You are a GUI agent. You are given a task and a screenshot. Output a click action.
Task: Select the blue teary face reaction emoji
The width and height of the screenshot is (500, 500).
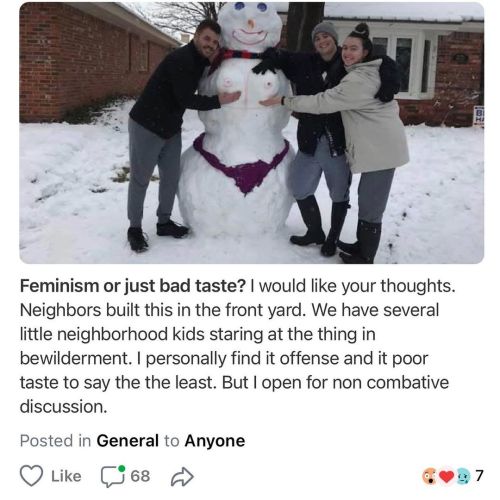point(462,476)
